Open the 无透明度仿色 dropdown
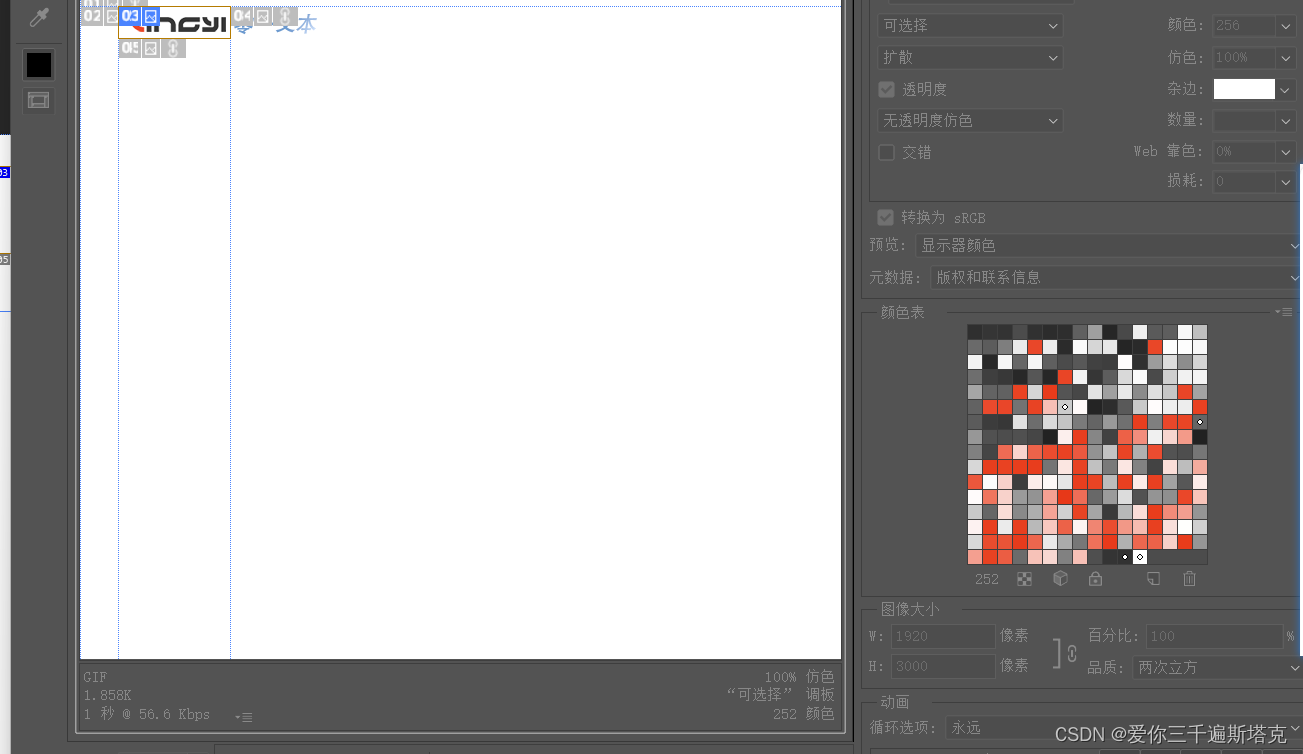Viewport: 1303px width, 754px height. coord(970,120)
